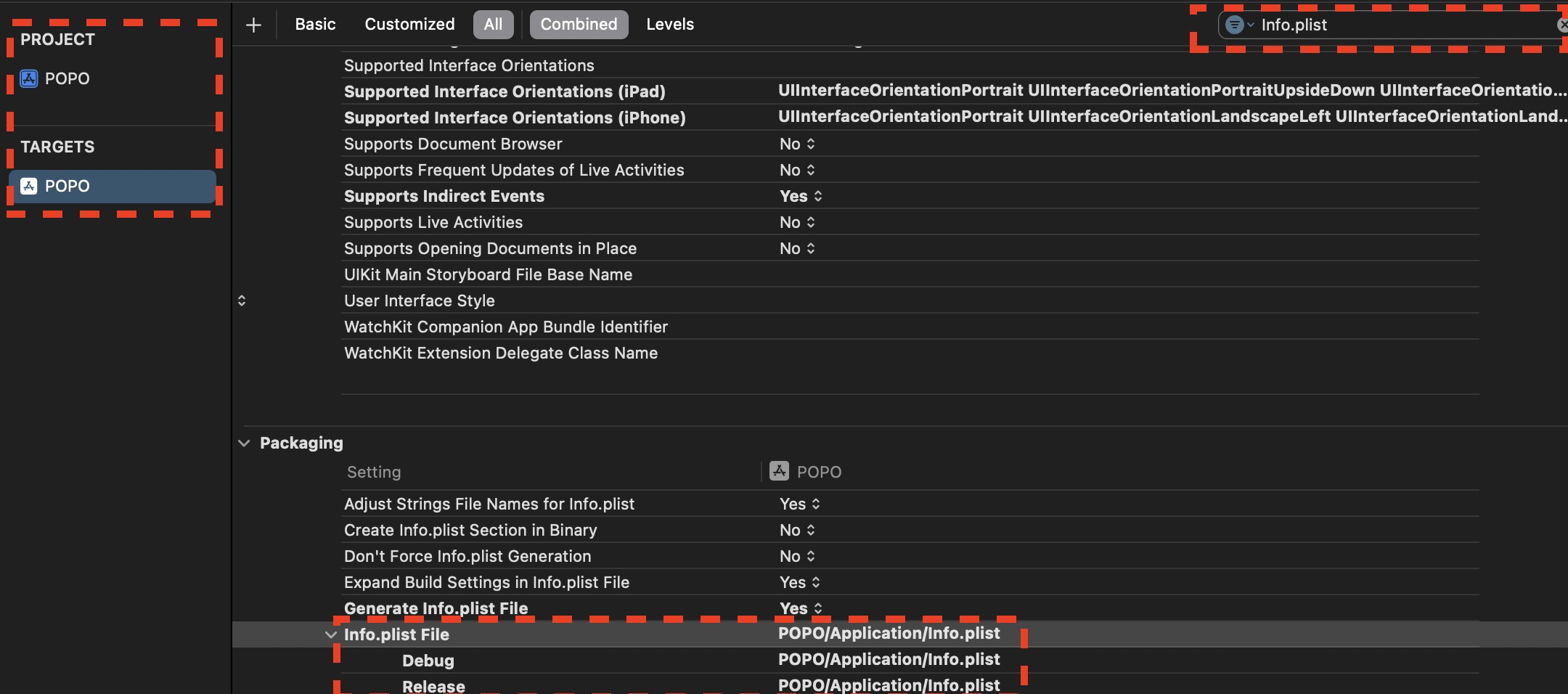Select Supports Frequent Updates of Live Activities name
1568x694 pixels.
(514, 170)
